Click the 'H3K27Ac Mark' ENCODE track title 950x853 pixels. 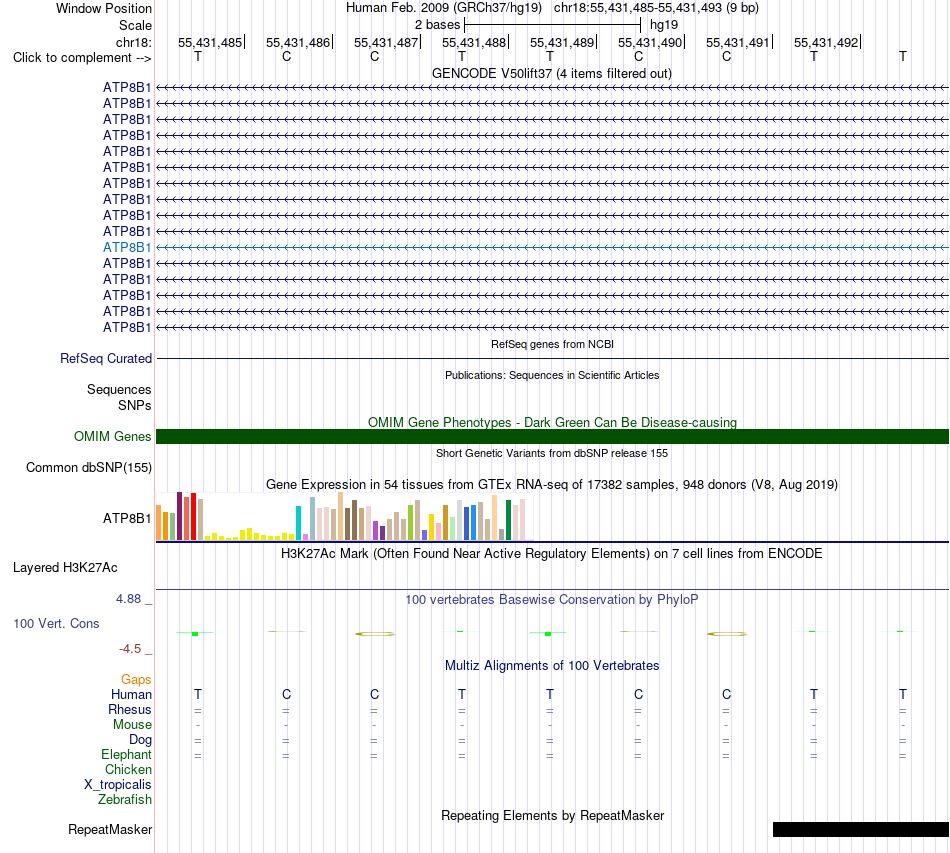[551, 554]
